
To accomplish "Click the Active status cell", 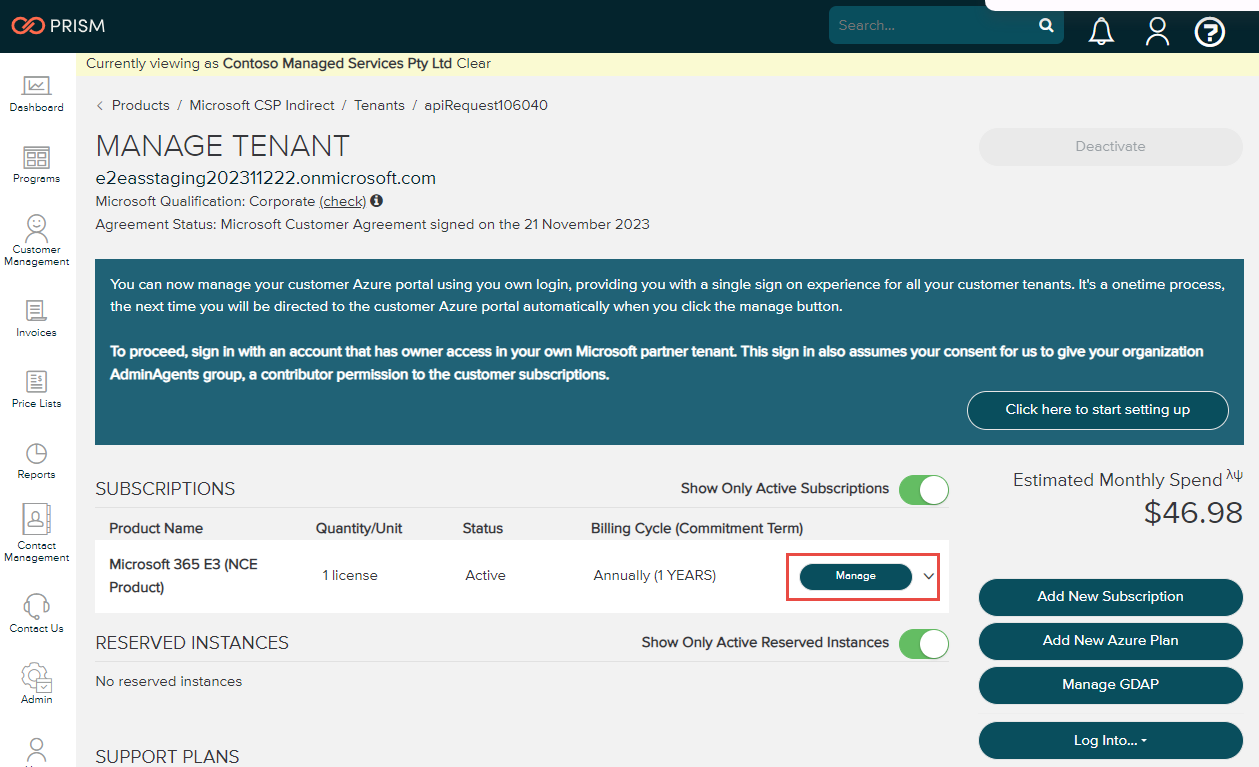I will (x=485, y=576).
